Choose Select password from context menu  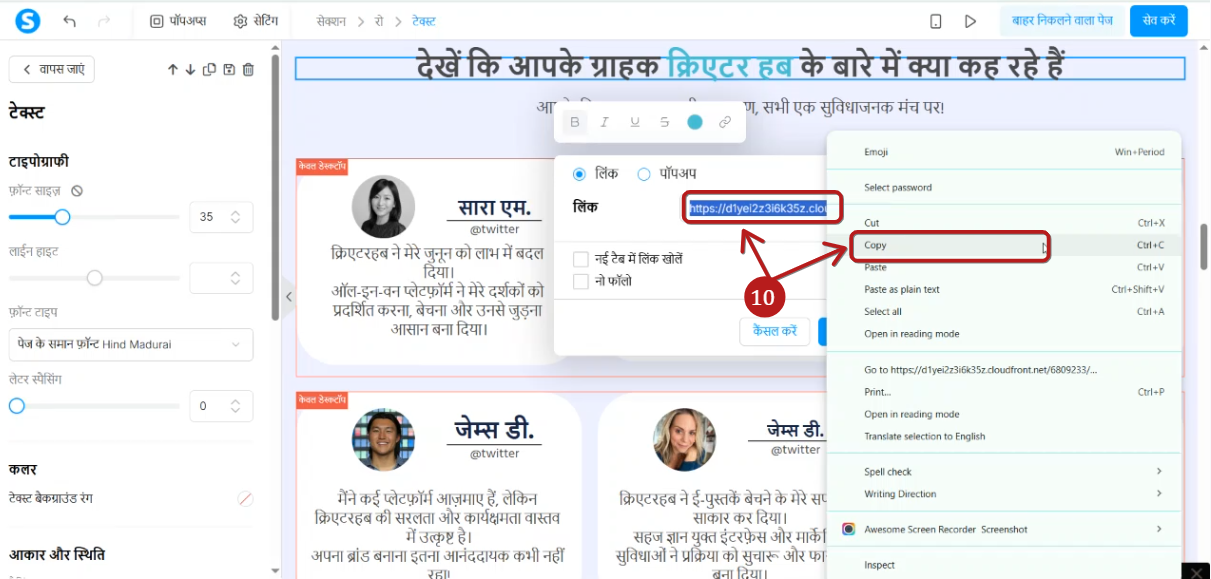(x=1004, y=187)
